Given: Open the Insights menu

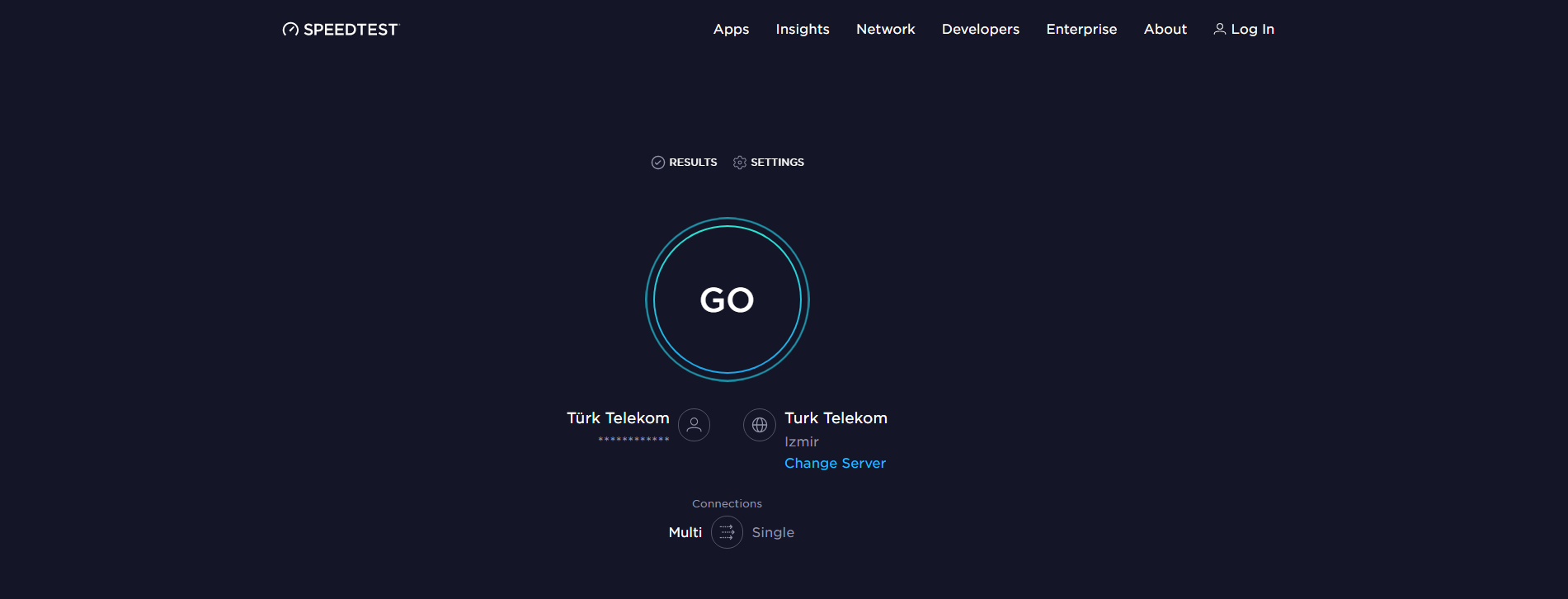Looking at the screenshot, I should click(803, 30).
